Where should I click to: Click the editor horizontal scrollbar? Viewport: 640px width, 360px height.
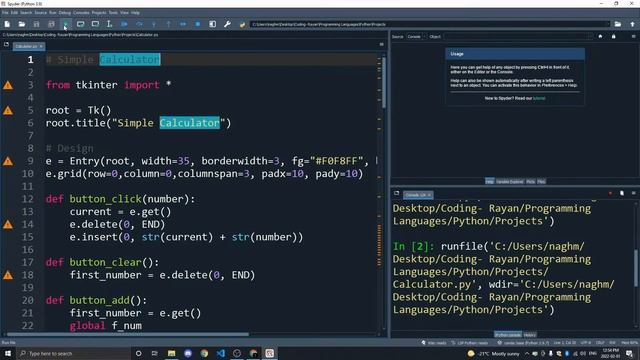[128, 334]
